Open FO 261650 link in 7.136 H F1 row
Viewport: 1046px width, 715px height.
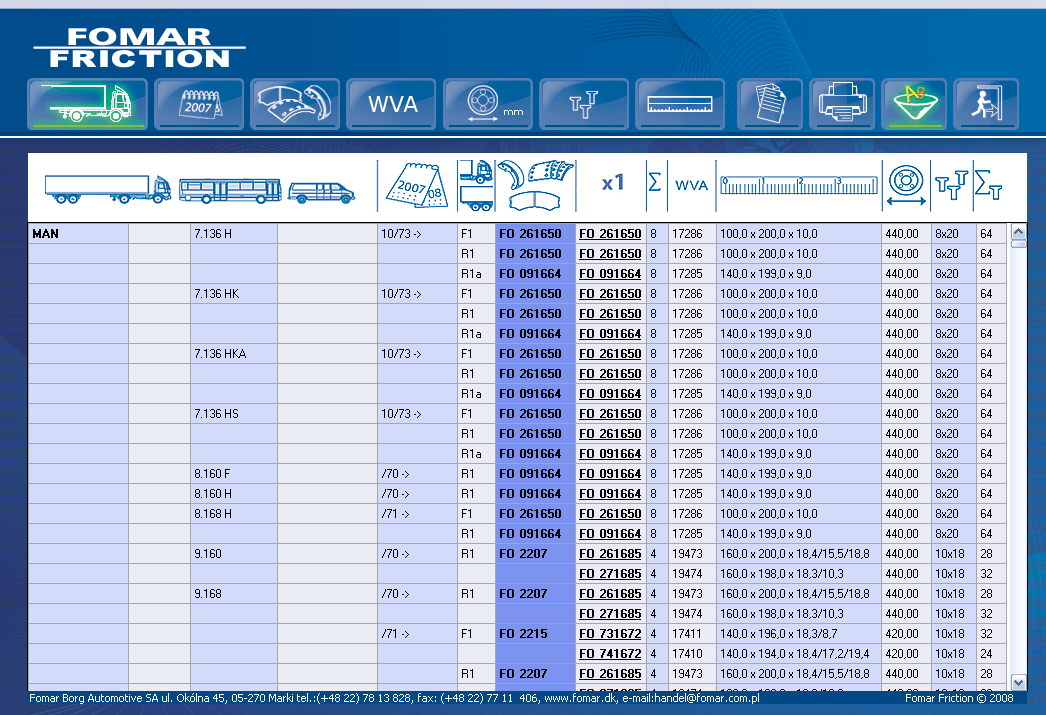tap(610, 233)
